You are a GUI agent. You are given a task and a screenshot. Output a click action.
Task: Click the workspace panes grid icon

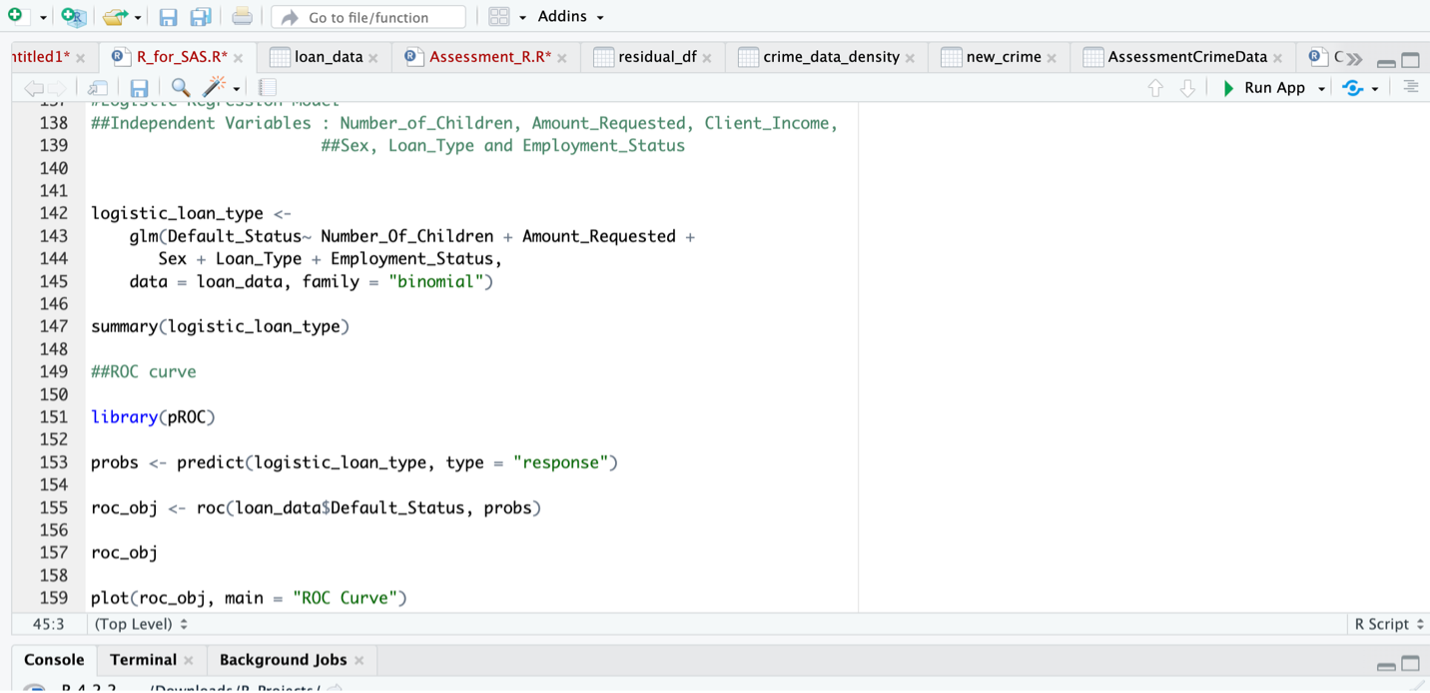(499, 17)
